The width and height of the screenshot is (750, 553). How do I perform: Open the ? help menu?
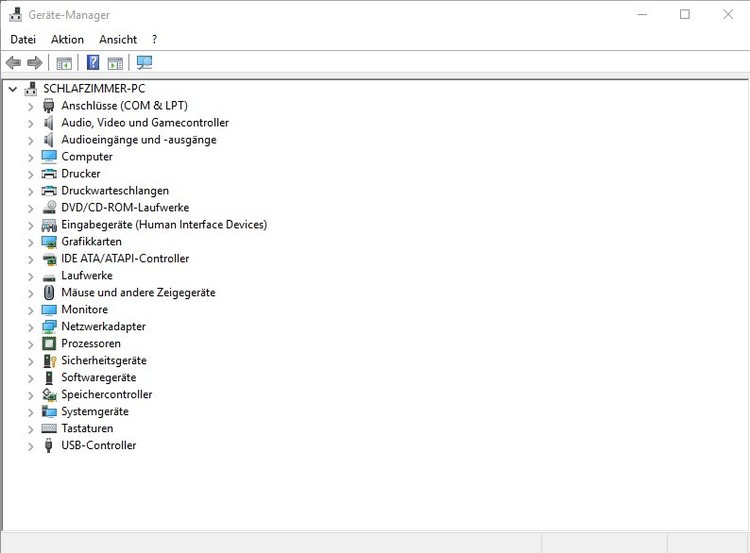(x=154, y=40)
